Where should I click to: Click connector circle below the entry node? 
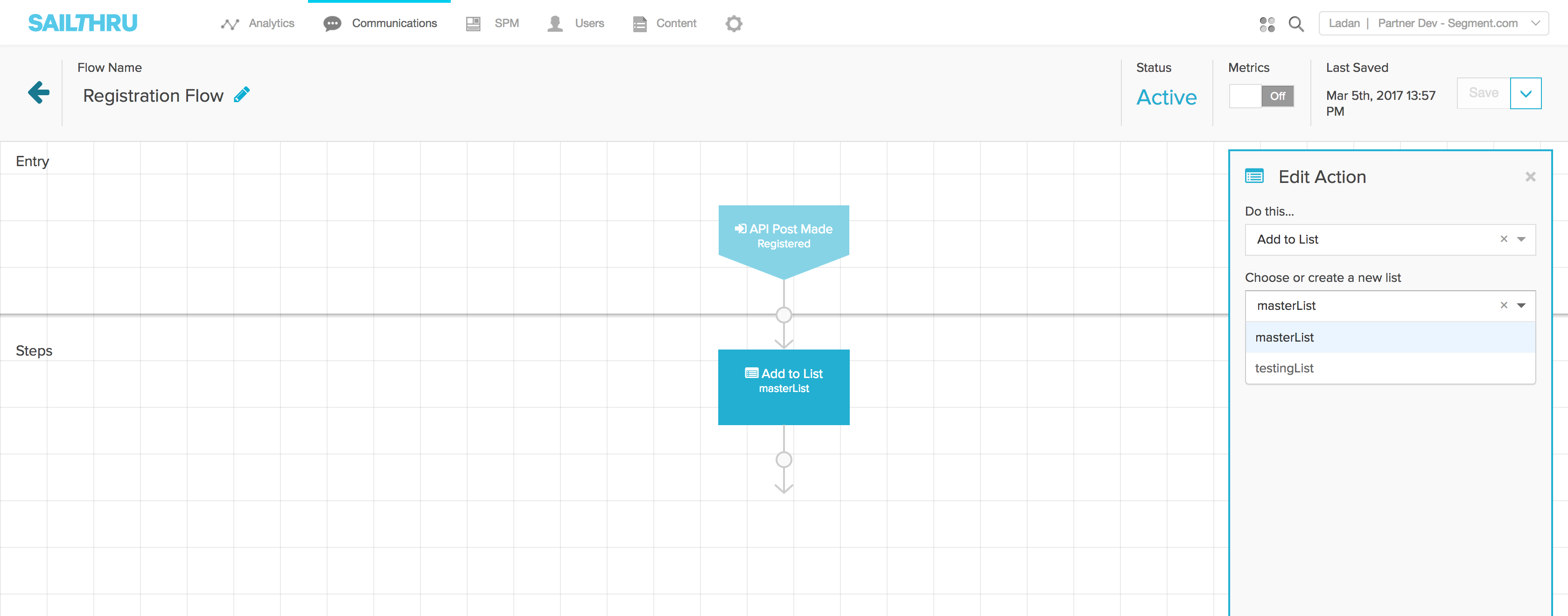784,315
